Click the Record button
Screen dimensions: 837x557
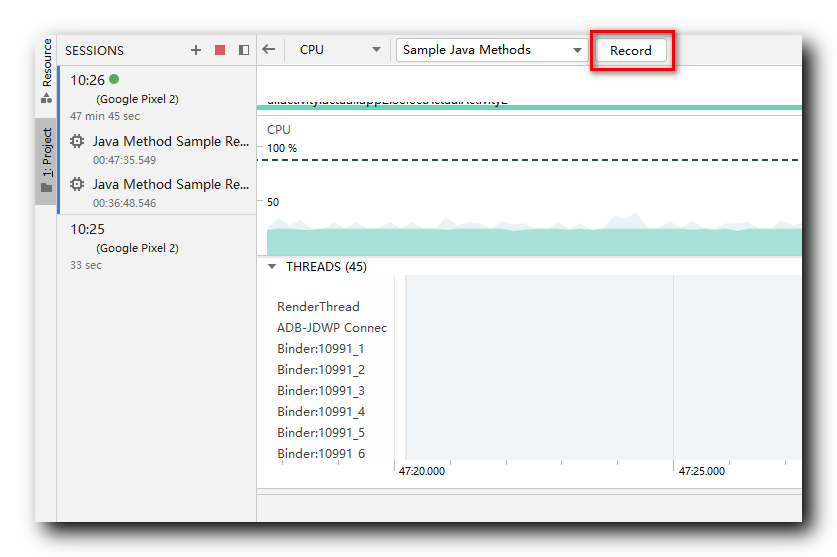[630, 51]
